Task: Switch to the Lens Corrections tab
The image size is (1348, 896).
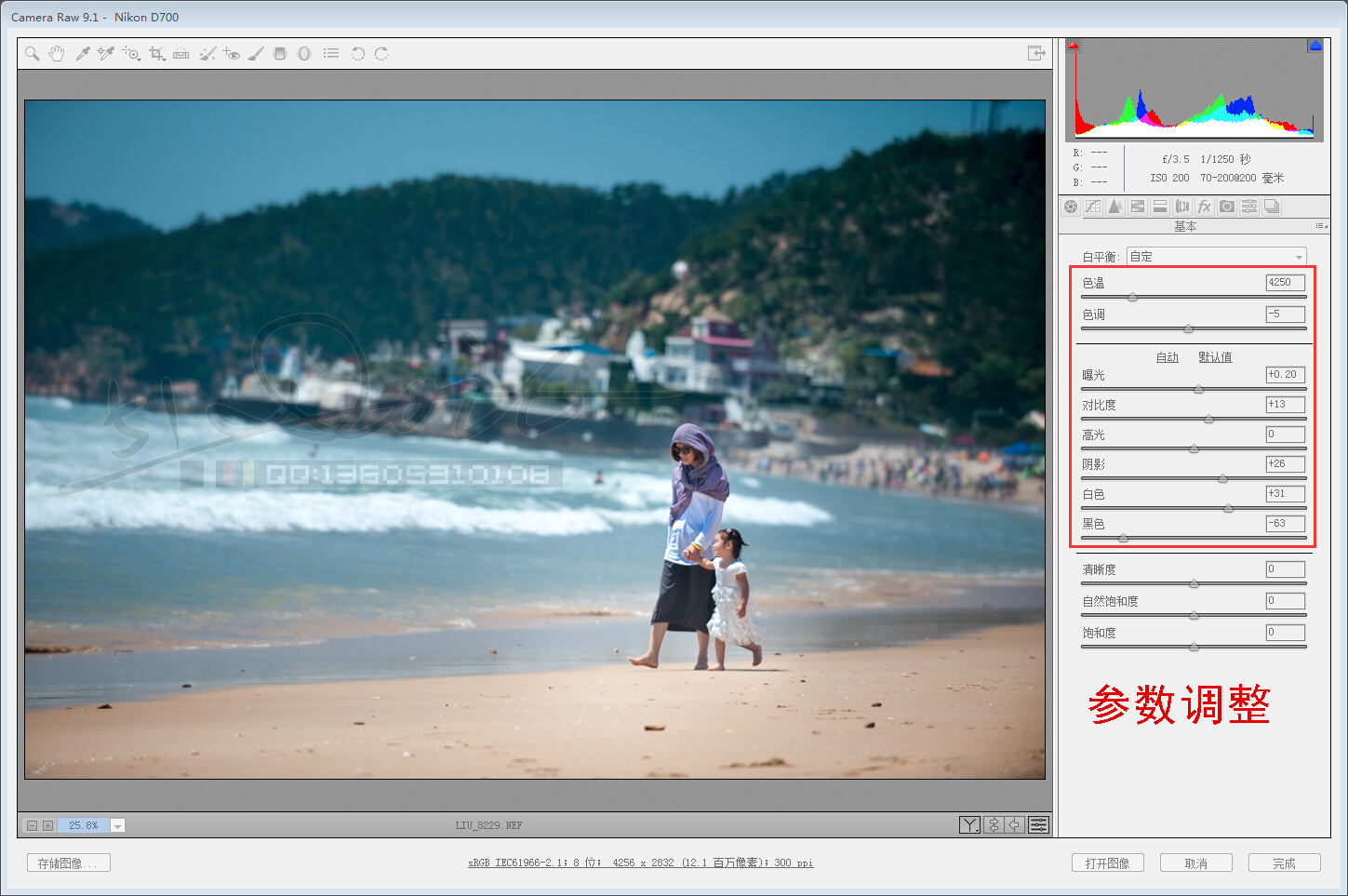Action: coord(1182,207)
